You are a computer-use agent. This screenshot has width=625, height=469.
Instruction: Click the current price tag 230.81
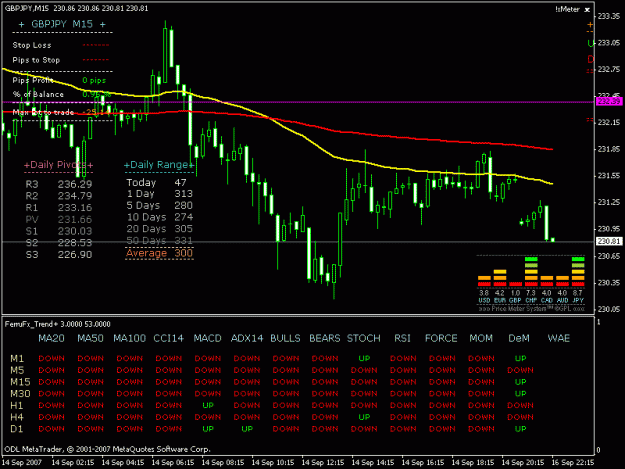click(x=608, y=241)
